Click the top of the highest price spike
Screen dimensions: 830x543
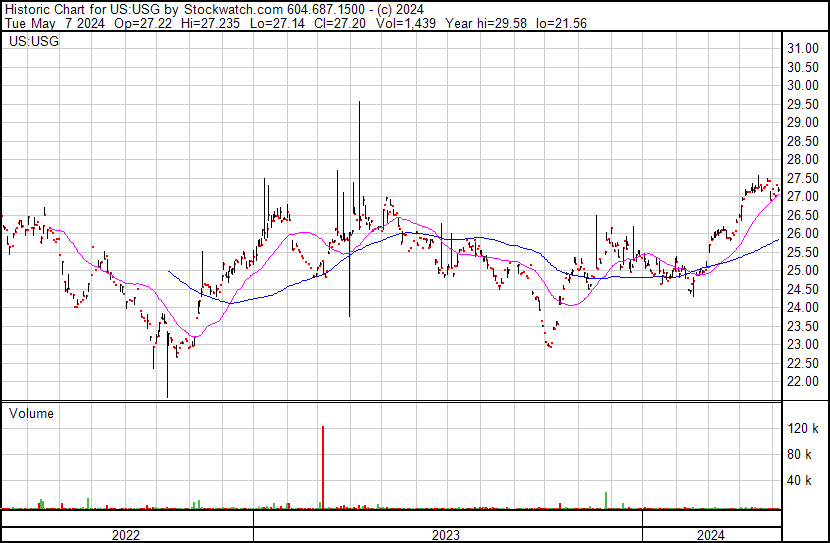point(359,102)
